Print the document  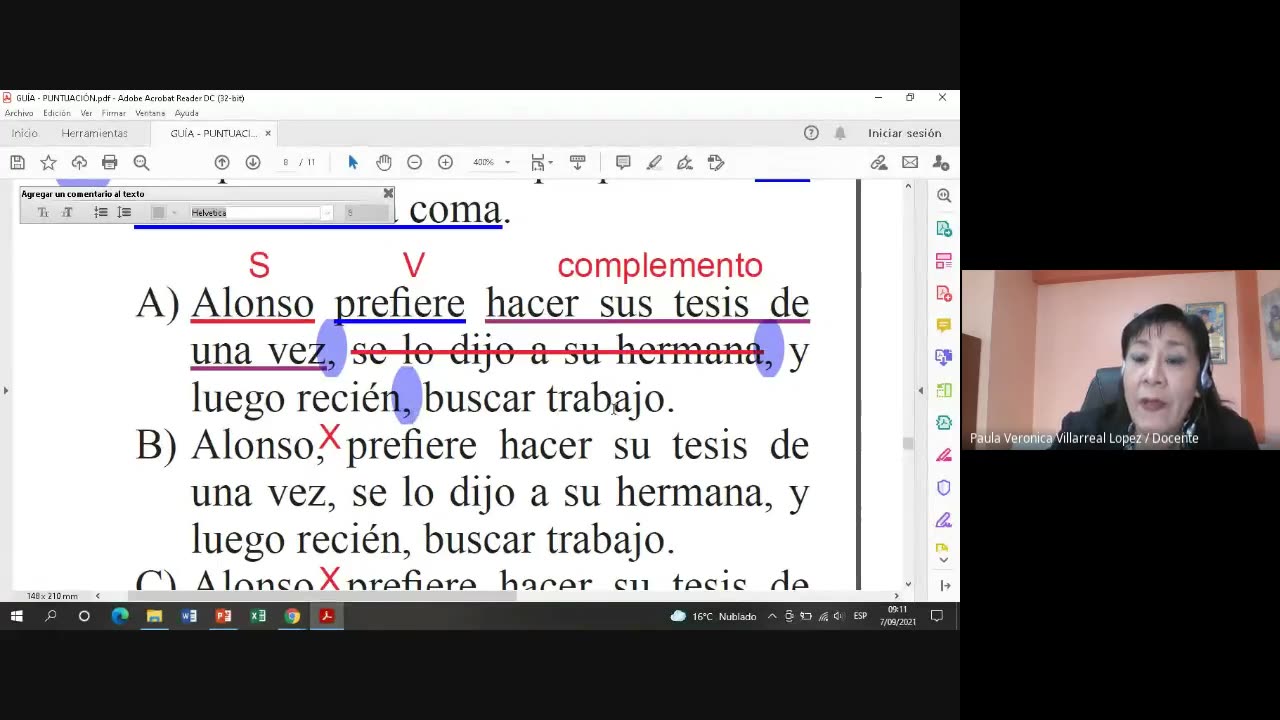110,162
